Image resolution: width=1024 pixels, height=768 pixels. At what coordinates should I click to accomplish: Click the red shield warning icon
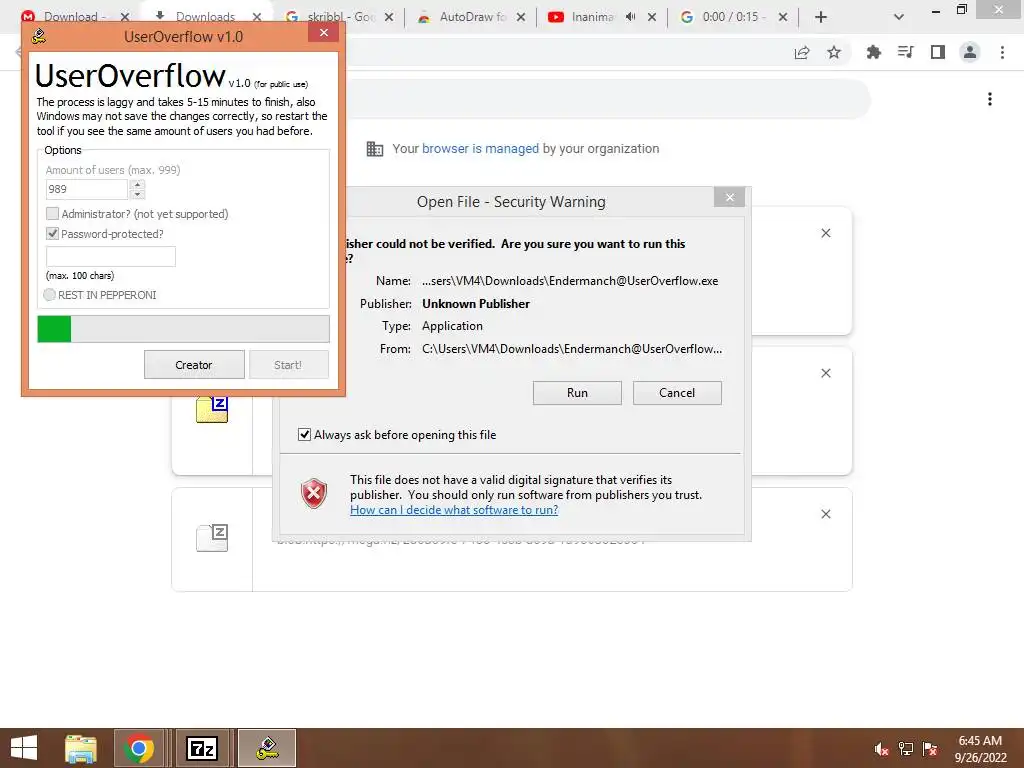click(313, 494)
